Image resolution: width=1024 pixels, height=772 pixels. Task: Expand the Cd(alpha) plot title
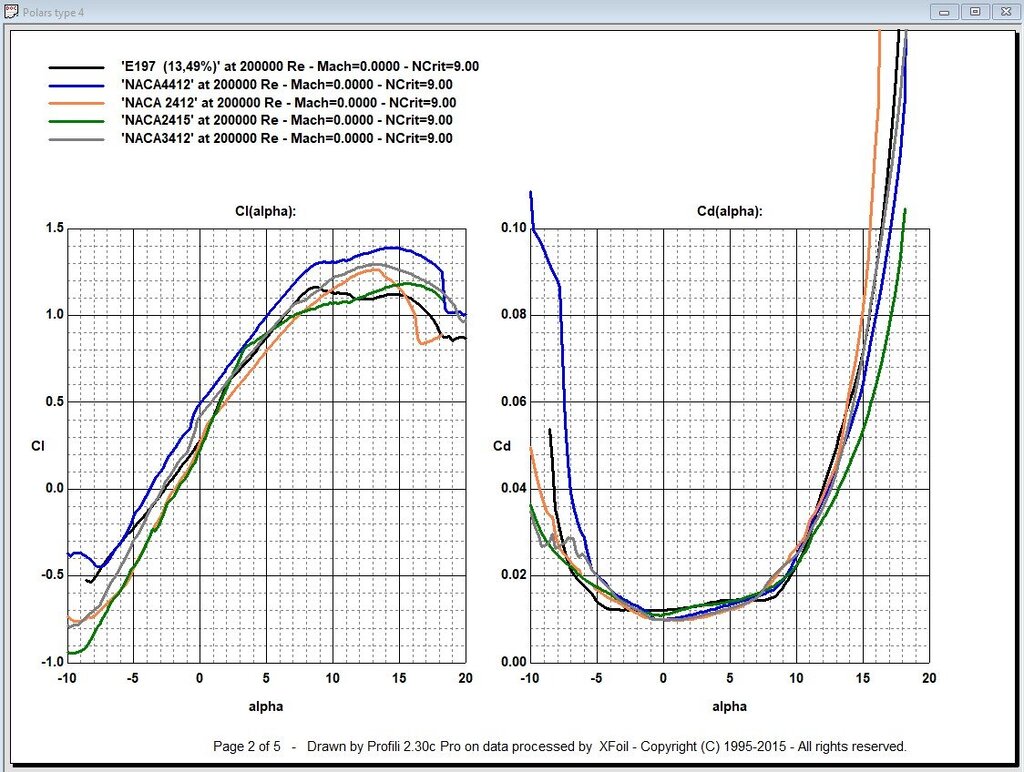pyautogui.click(x=730, y=211)
